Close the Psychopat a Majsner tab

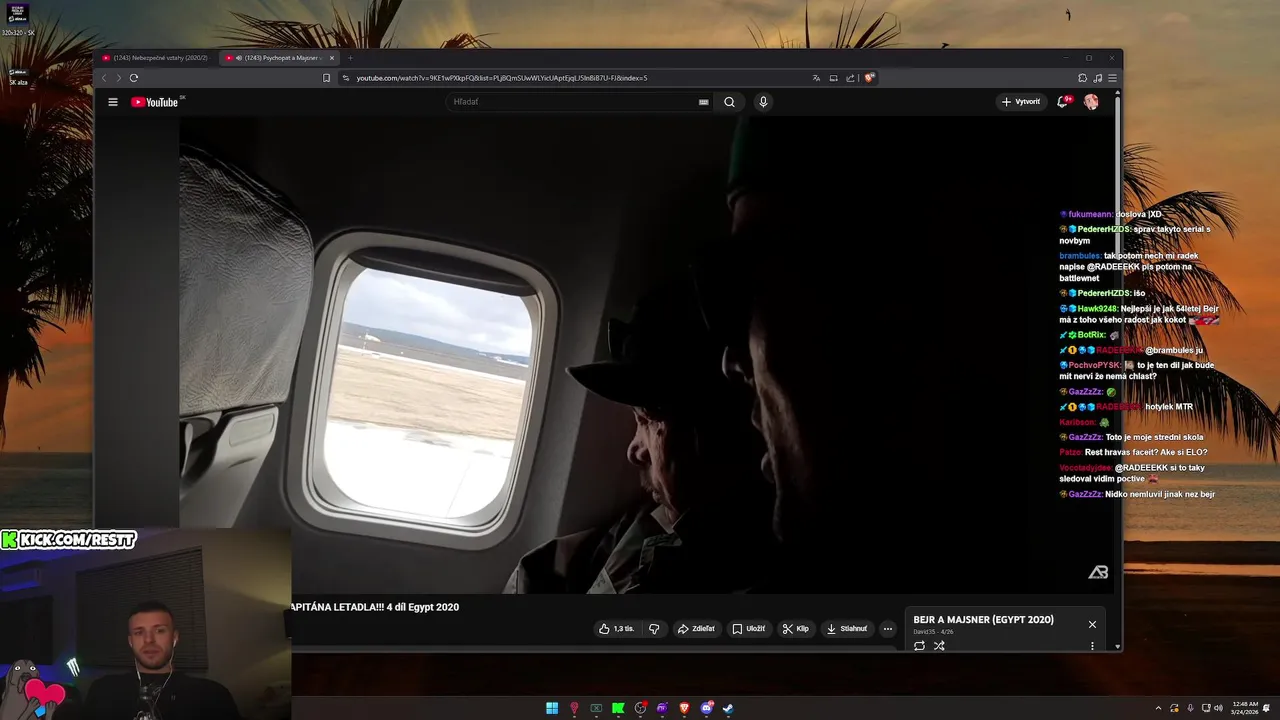point(332,58)
